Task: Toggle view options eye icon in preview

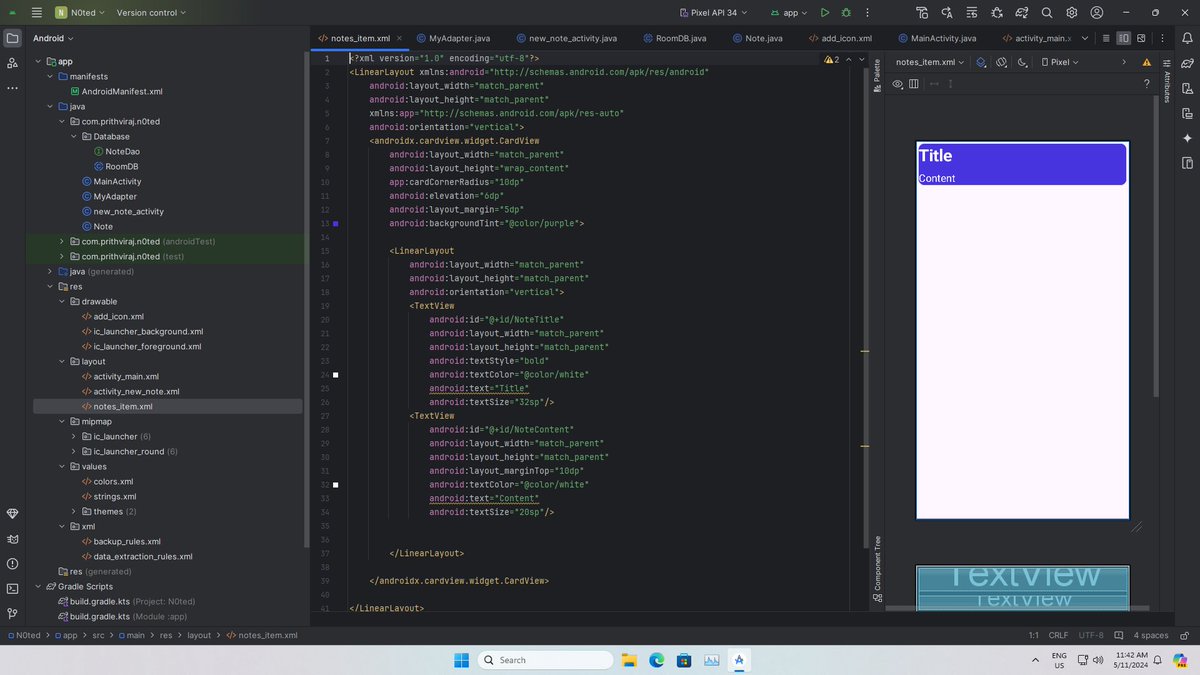Action: pos(897,84)
